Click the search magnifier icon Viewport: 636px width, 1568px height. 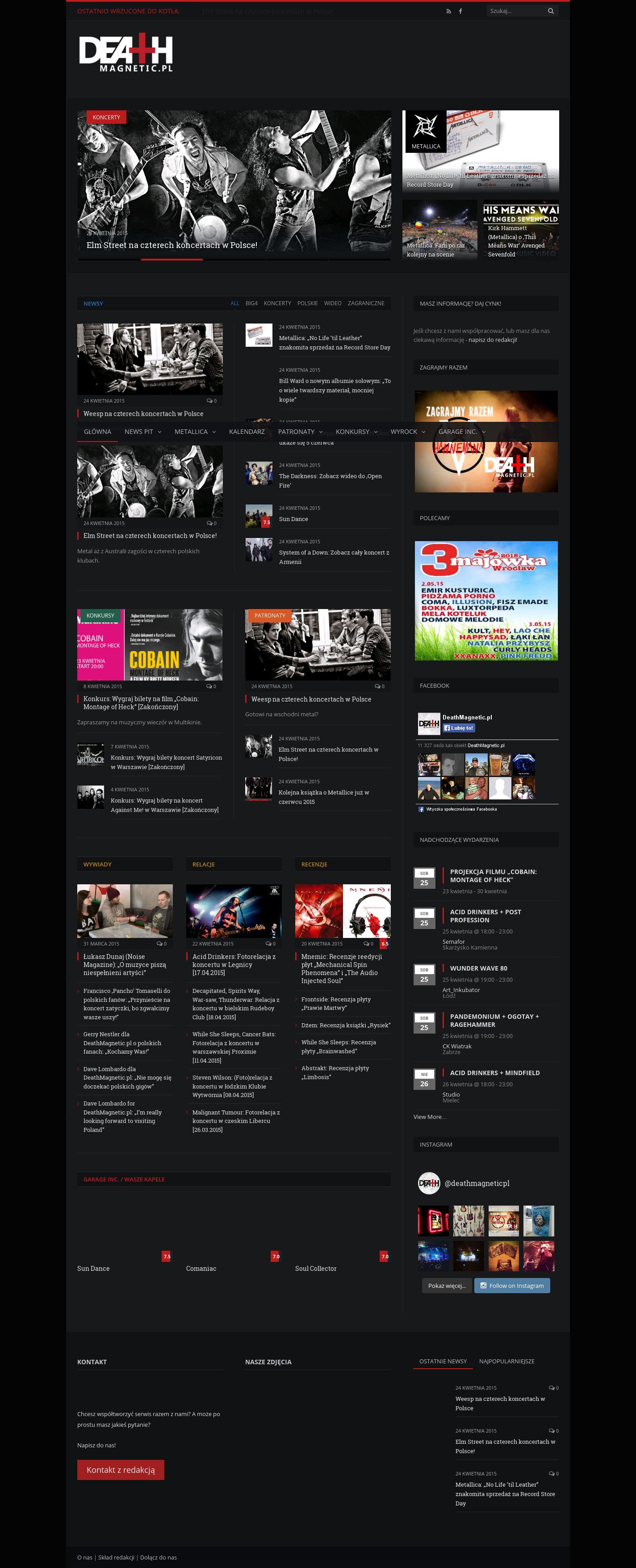coord(550,11)
